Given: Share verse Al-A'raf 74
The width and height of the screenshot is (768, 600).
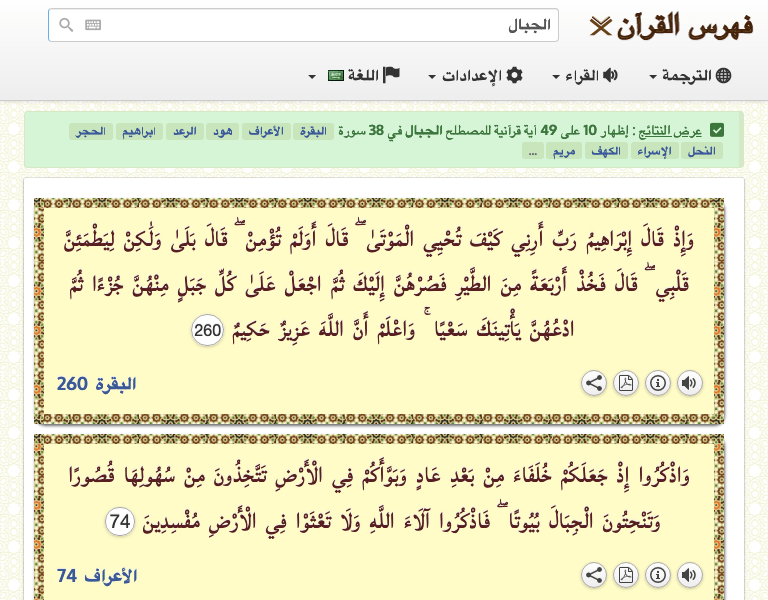Looking at the screenshot, I should click(594, 575).
